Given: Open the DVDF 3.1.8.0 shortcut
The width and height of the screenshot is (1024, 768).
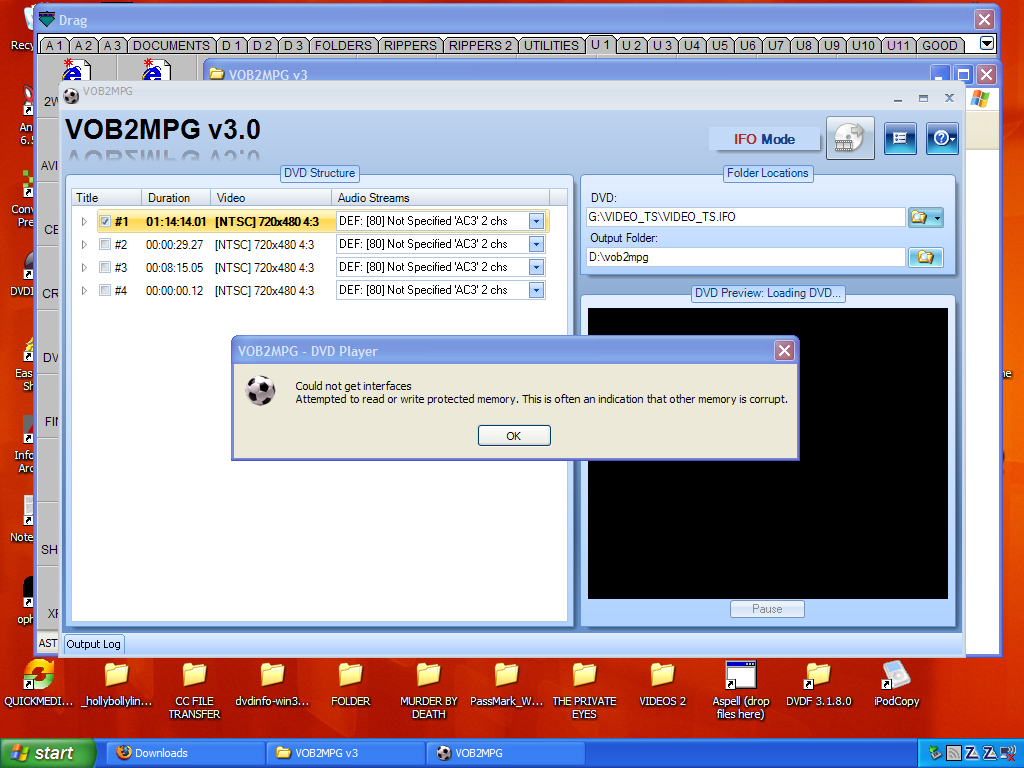Looking at the screenshot, I should click(818, 686).
